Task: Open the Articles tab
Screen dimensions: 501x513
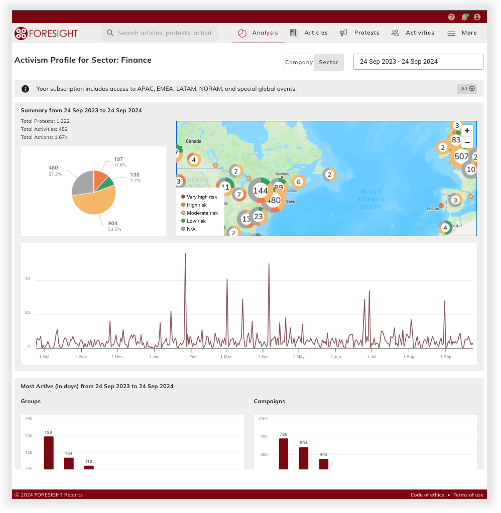Action: (x=309, y=33)
